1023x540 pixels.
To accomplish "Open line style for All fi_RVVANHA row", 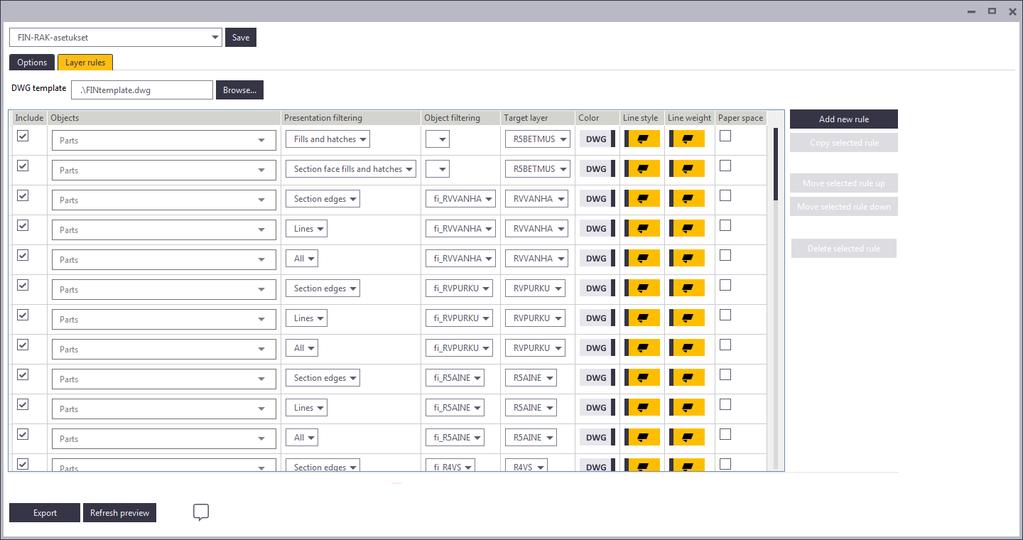I will point(642,258).
